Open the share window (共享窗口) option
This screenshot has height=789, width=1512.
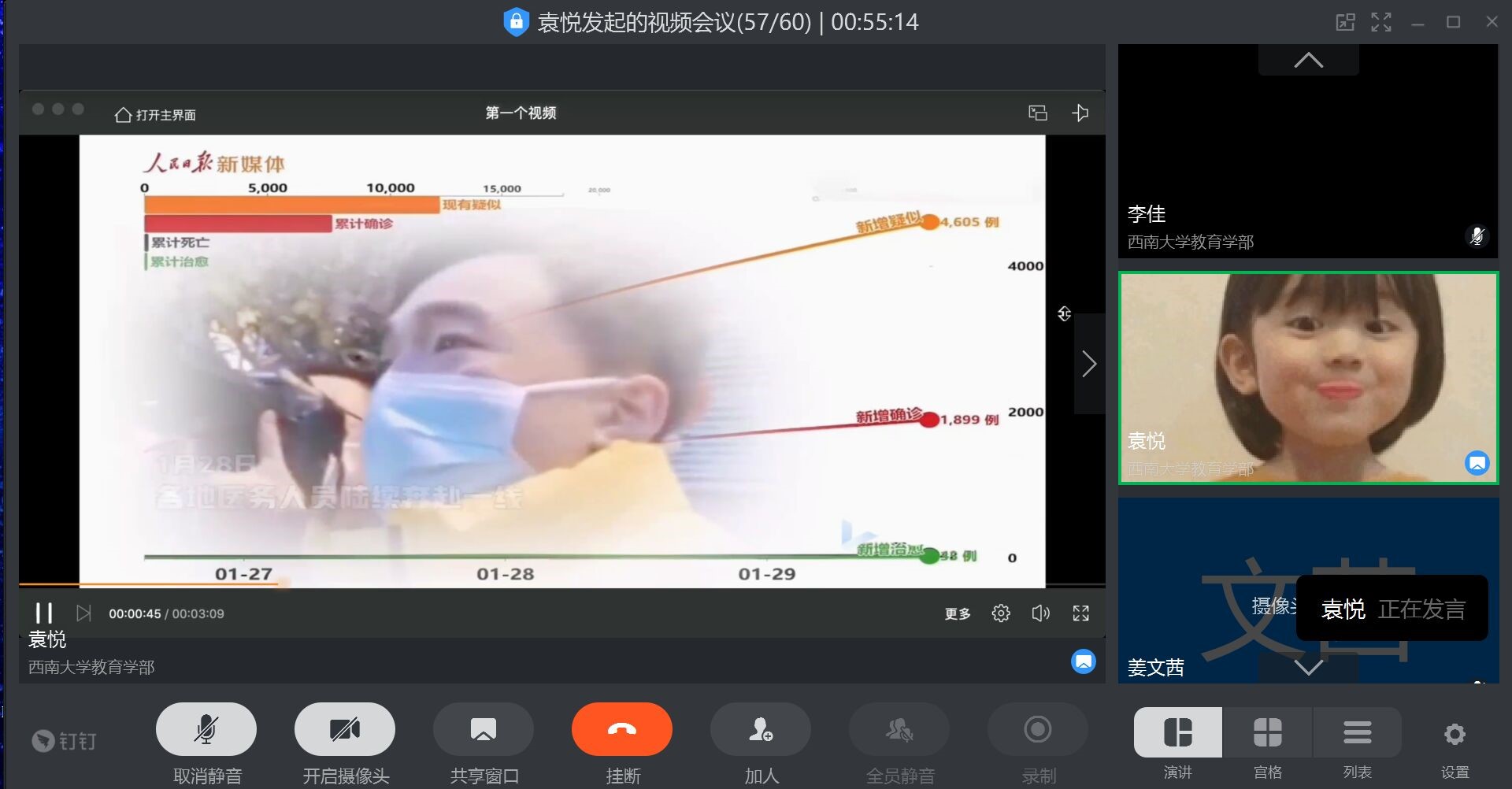tap(483, 730)
